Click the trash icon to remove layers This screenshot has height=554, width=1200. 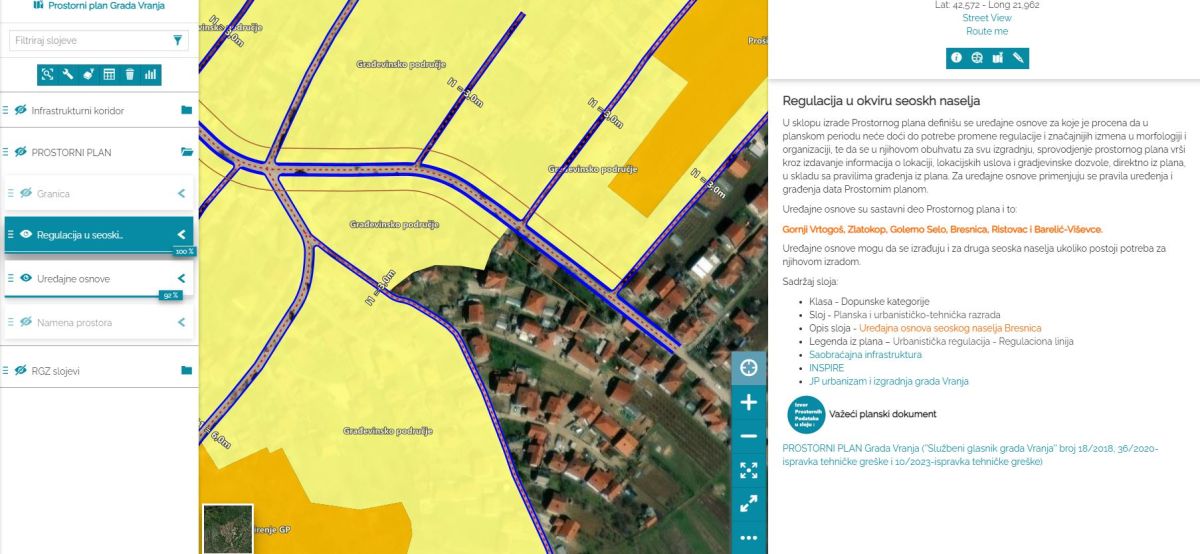130,74
